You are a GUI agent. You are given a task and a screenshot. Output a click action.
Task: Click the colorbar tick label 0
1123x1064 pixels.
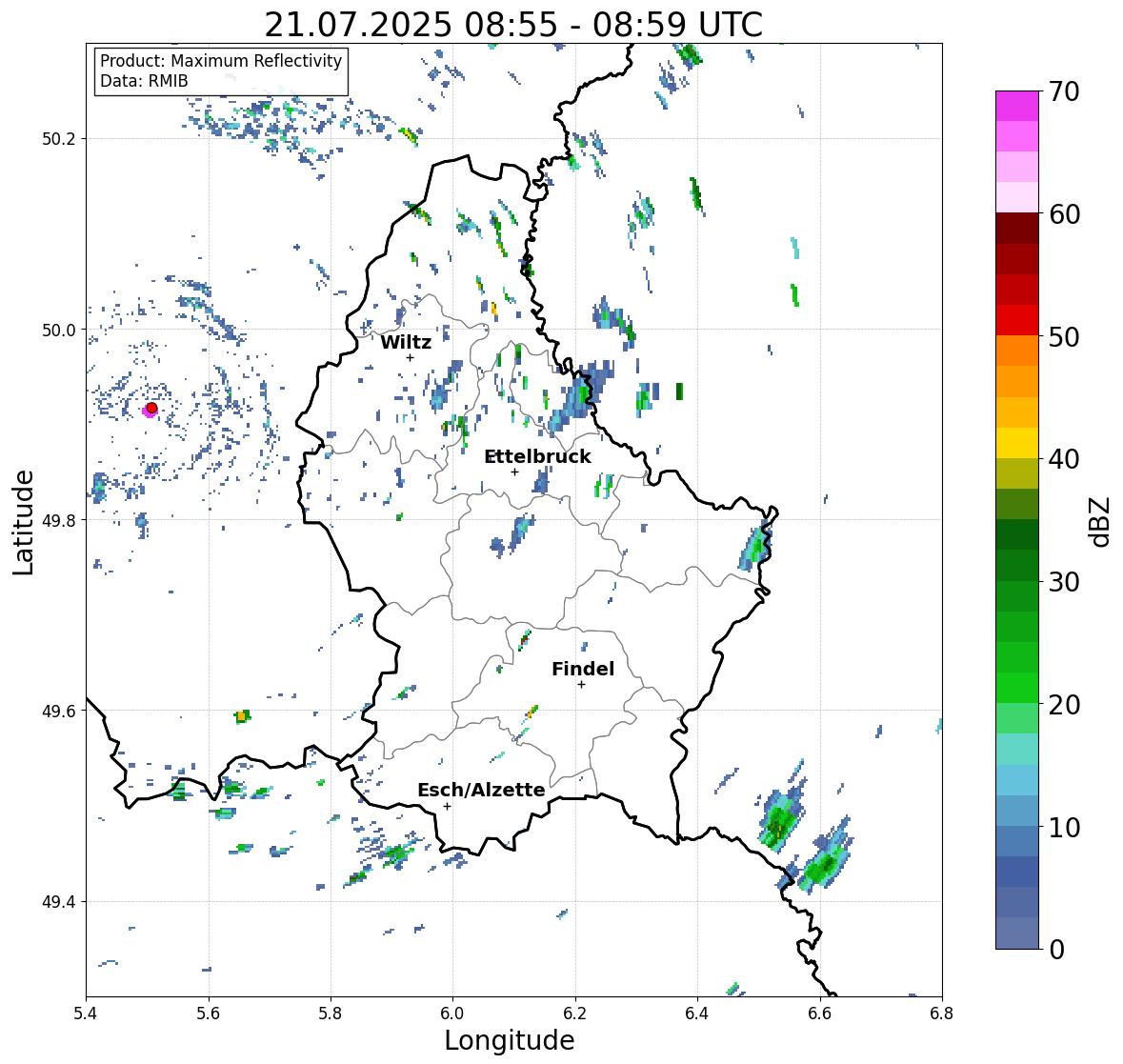coord(1057,950)
